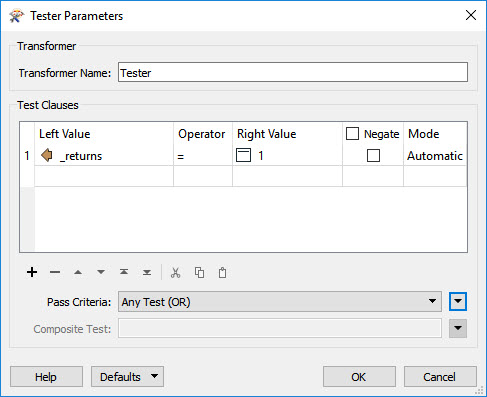Confirm with the OK button
The width and height of the screenshot is (487, 397).
click(359, 377)
